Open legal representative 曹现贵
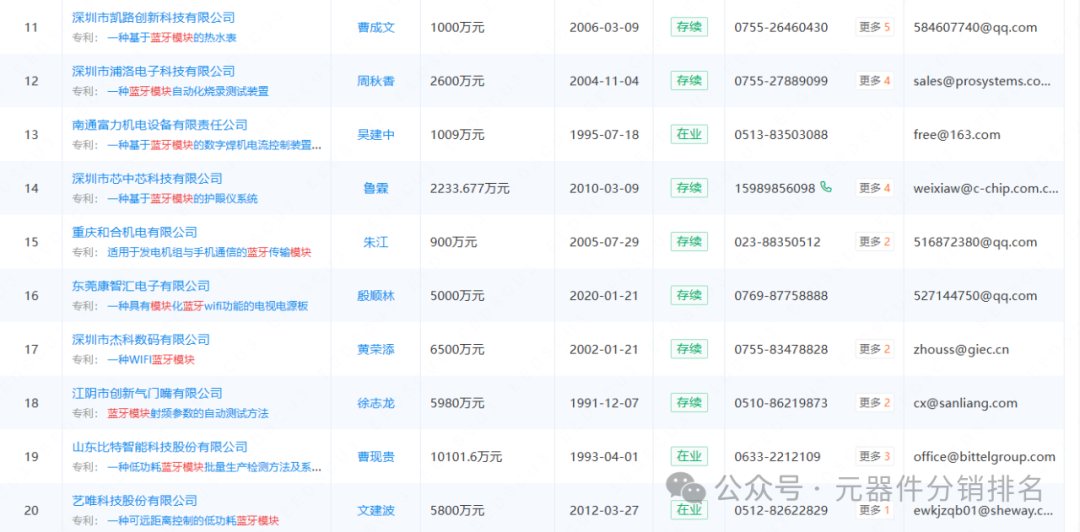Image resolution: width=1080 pixels, height=532 pixels. click(376, 458)
